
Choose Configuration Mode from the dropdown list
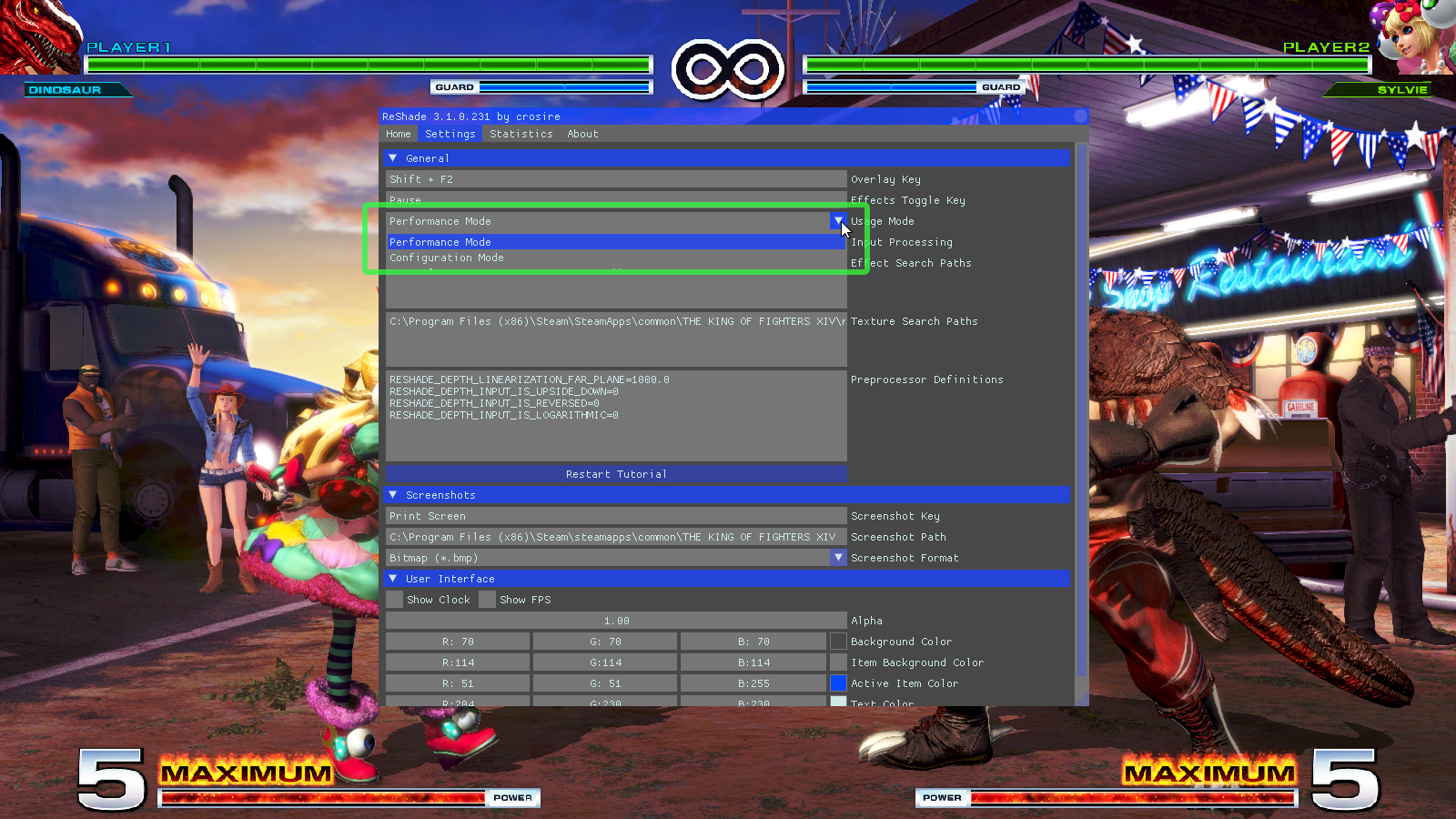pos(616,258)
